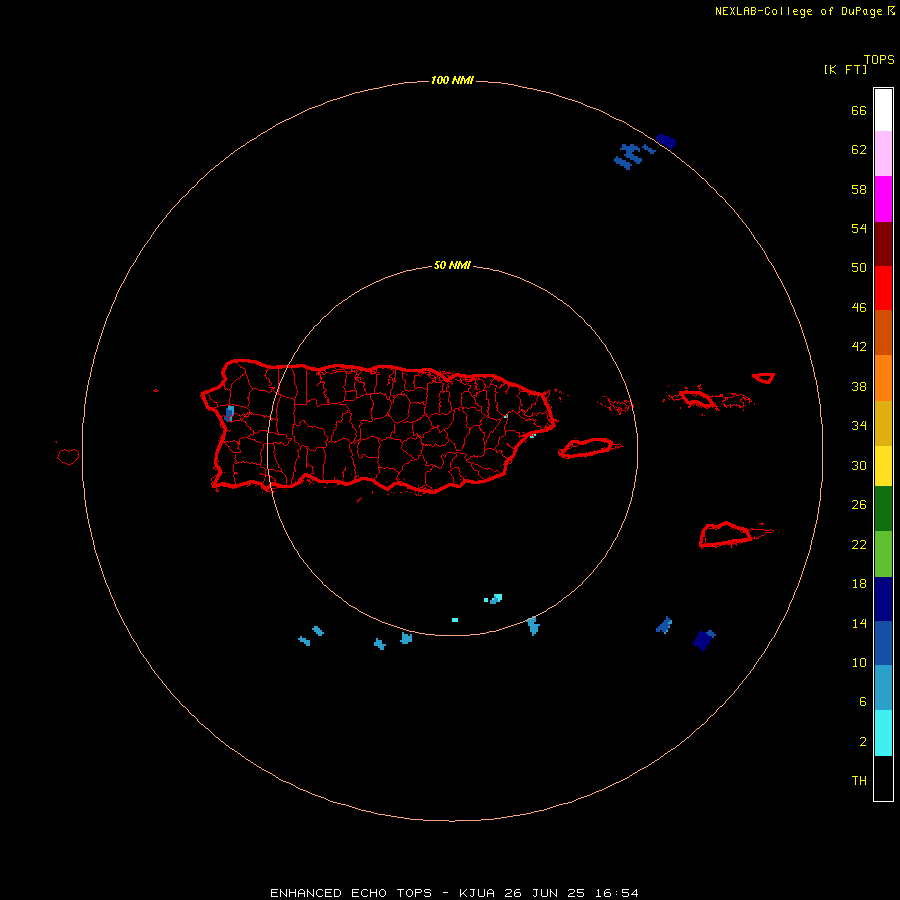Click the legend value '62'
Image resolution: width=900 pixels, height=900 pixels.
point(859,149)
